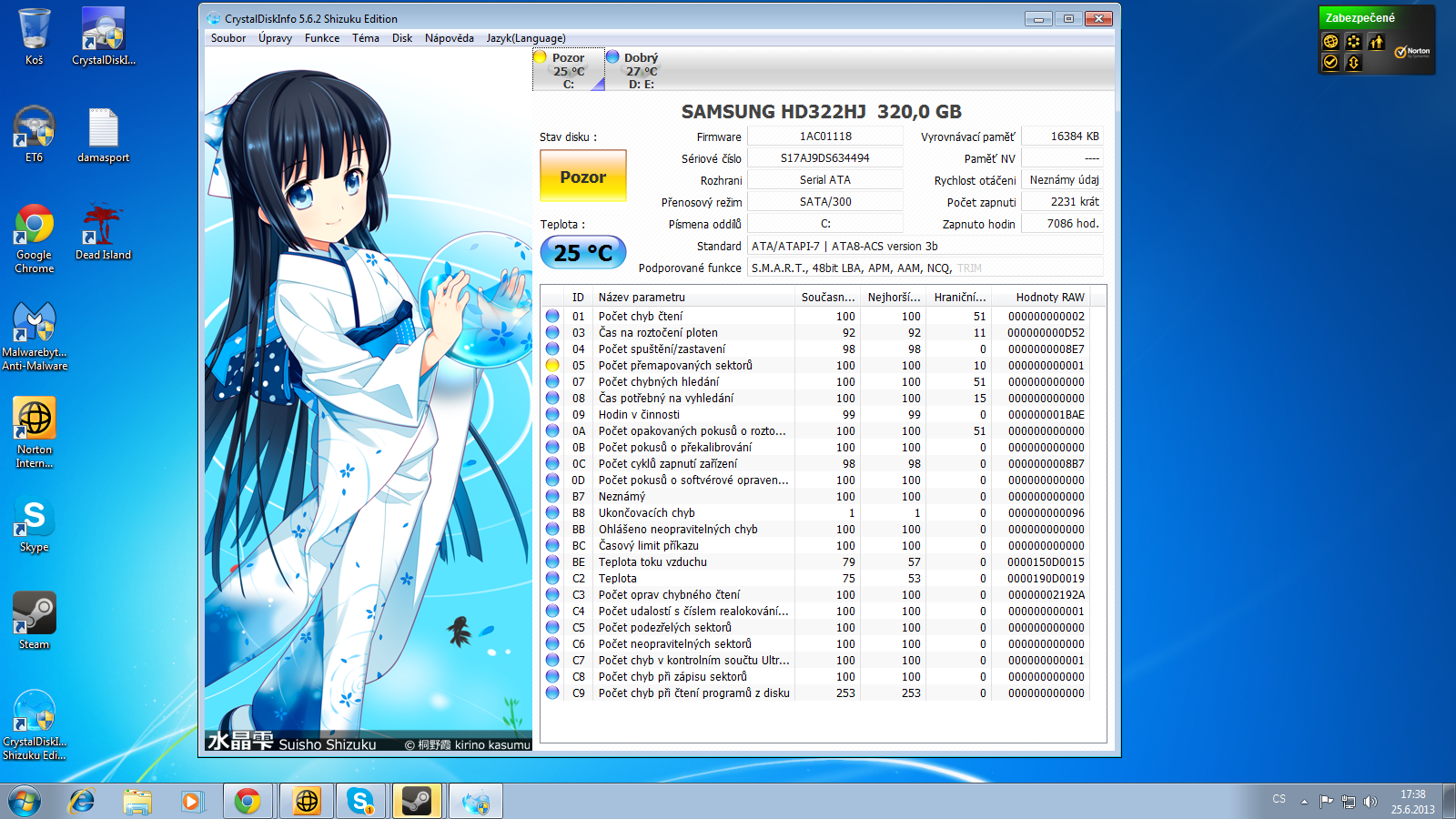1456x819 pixels.
Task: Click the Zabezpečené Norton gadget header
Action: pos(1377,18)
